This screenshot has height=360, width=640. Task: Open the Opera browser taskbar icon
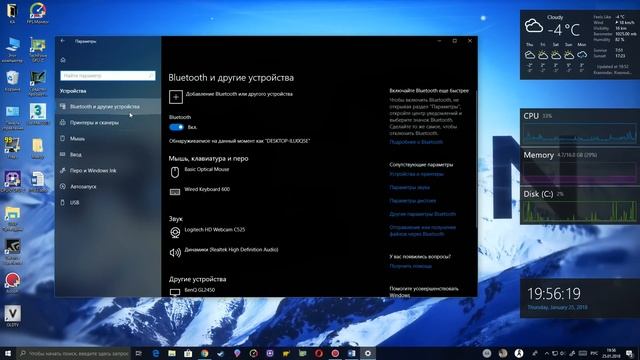tap(319, 353)
